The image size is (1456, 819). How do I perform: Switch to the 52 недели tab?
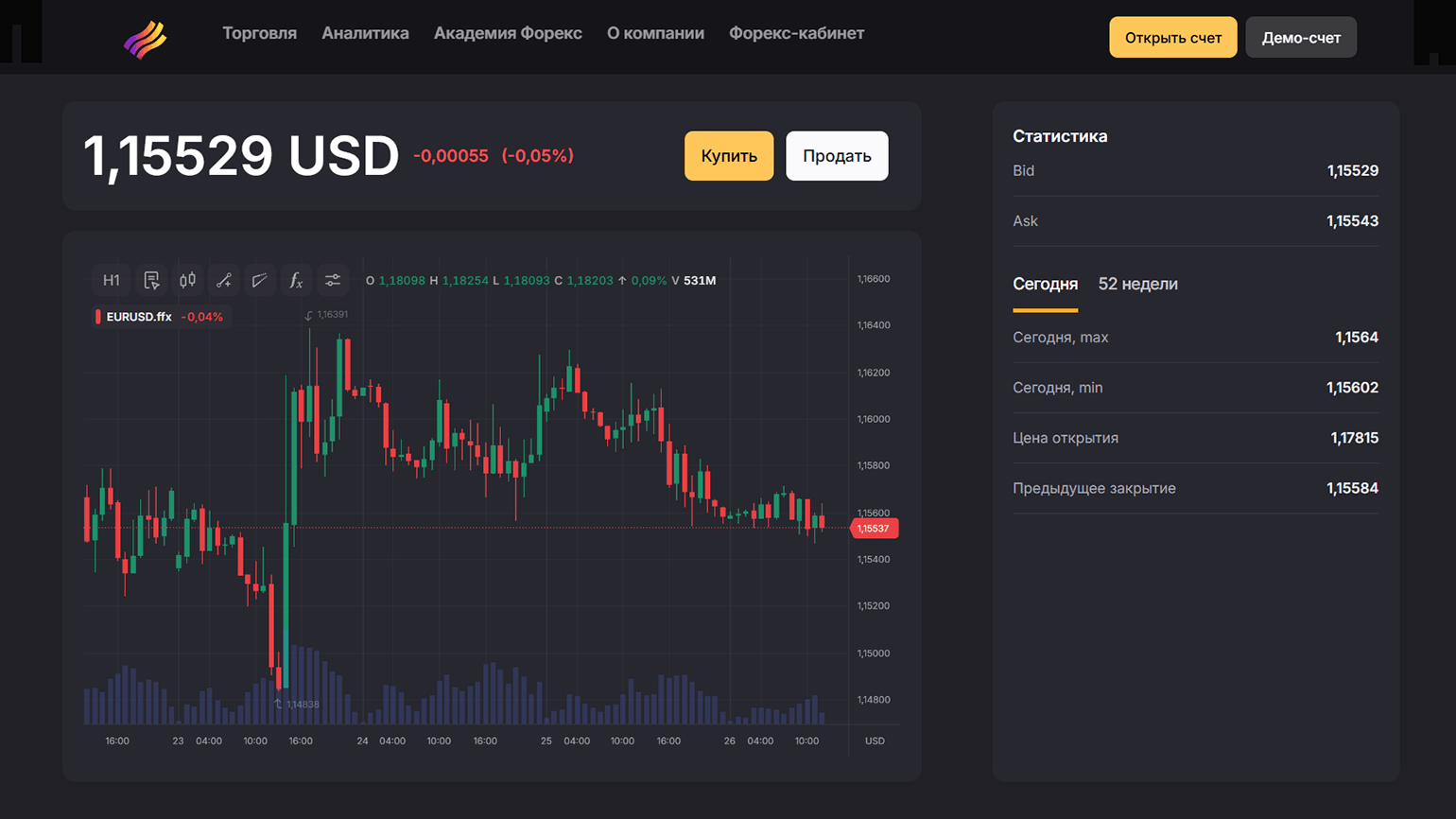click(x=1137, y=284)
